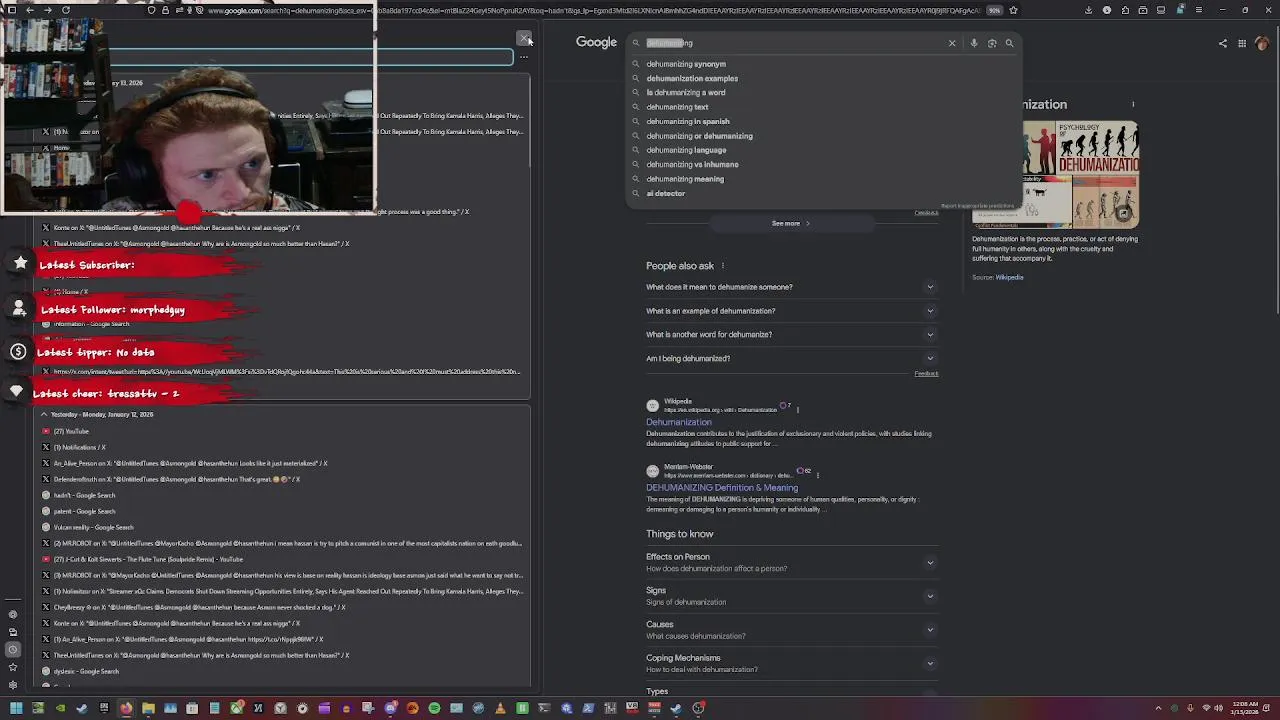Image resolution: width=1280 pixels, height=720 pixels.
Task: Open Wikipedia result three-dot menu
Action: click(x=798, y=409)
